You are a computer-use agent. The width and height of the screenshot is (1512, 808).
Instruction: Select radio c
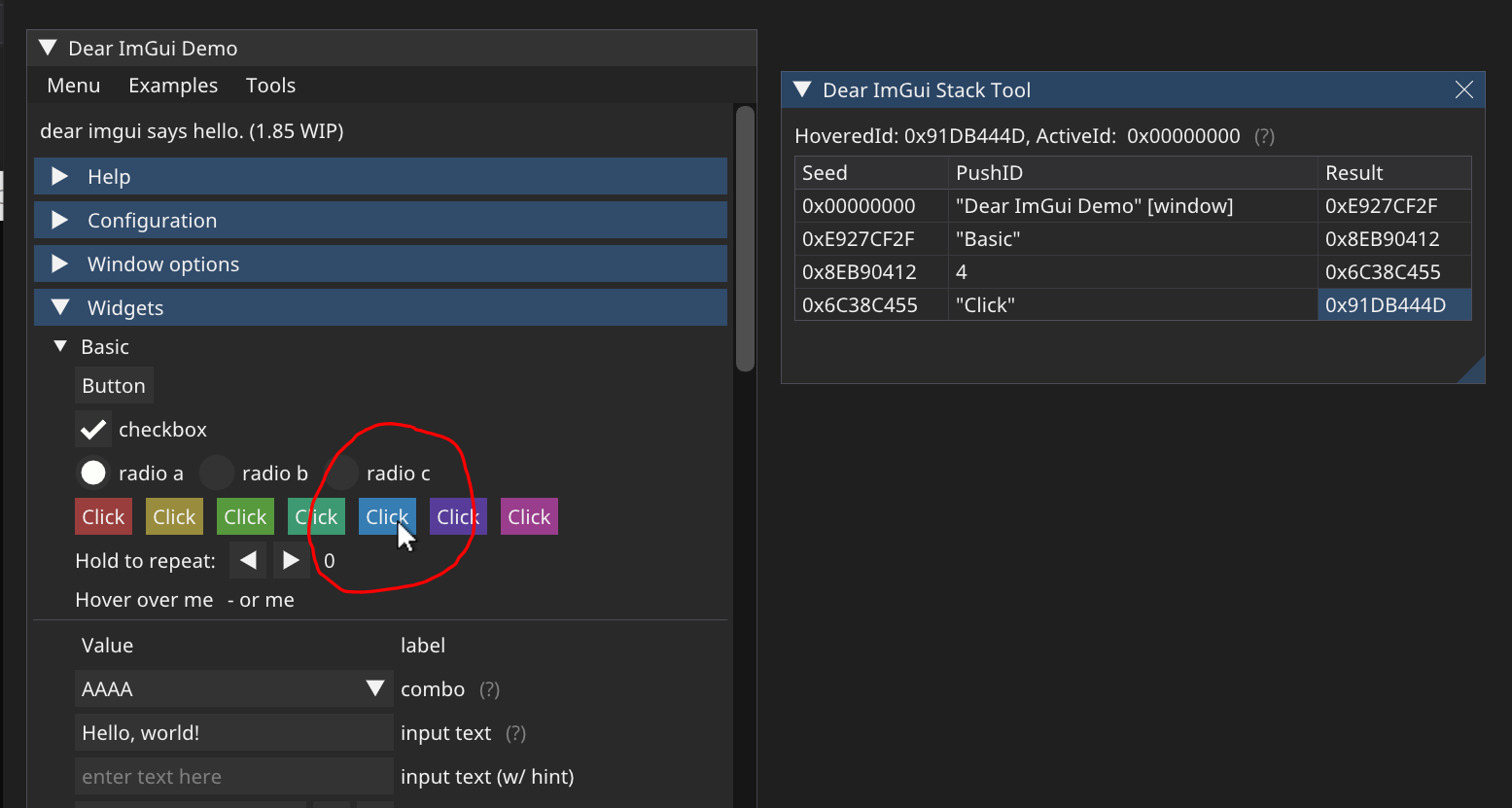point(341,473)
